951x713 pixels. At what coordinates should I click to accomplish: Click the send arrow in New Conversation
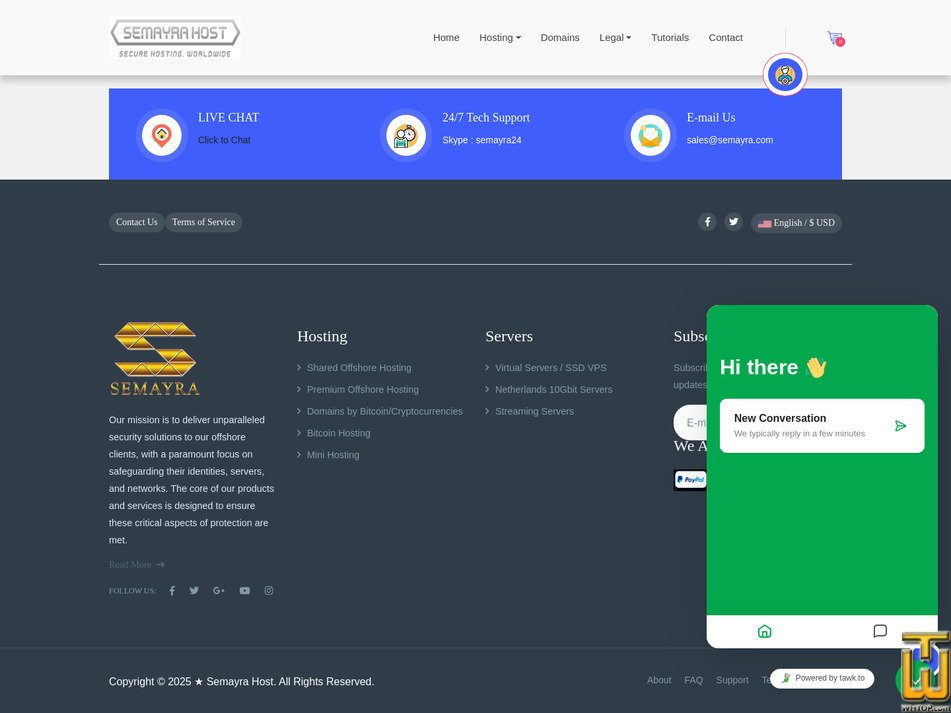pos(900,426)
